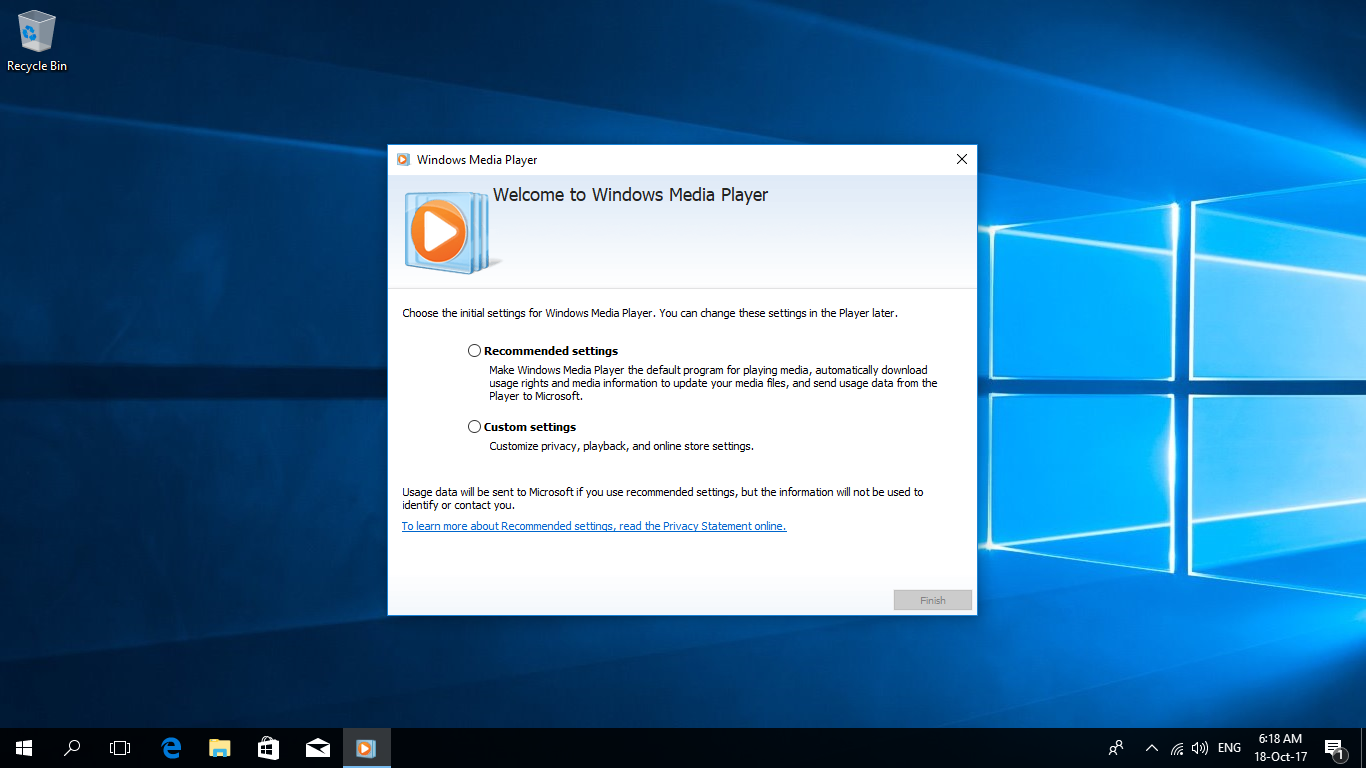This screenshot has height=768, width=1366.
Task: Select the Recommended settings radio button
Action: click(474, 351)
